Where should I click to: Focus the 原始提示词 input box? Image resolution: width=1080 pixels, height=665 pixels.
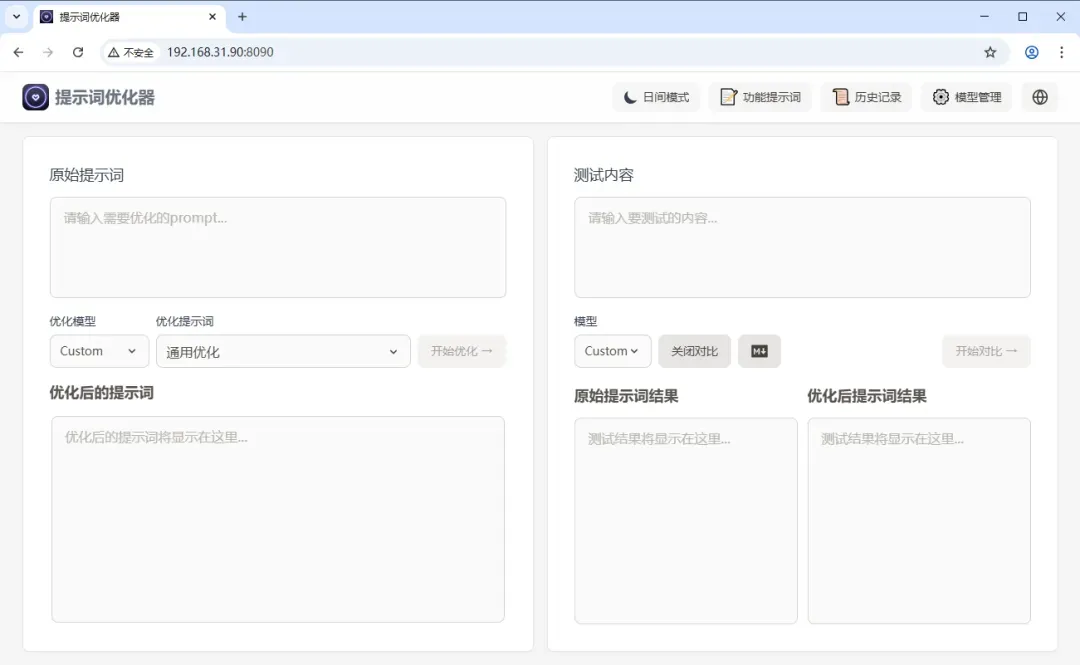tap(278, 247)
